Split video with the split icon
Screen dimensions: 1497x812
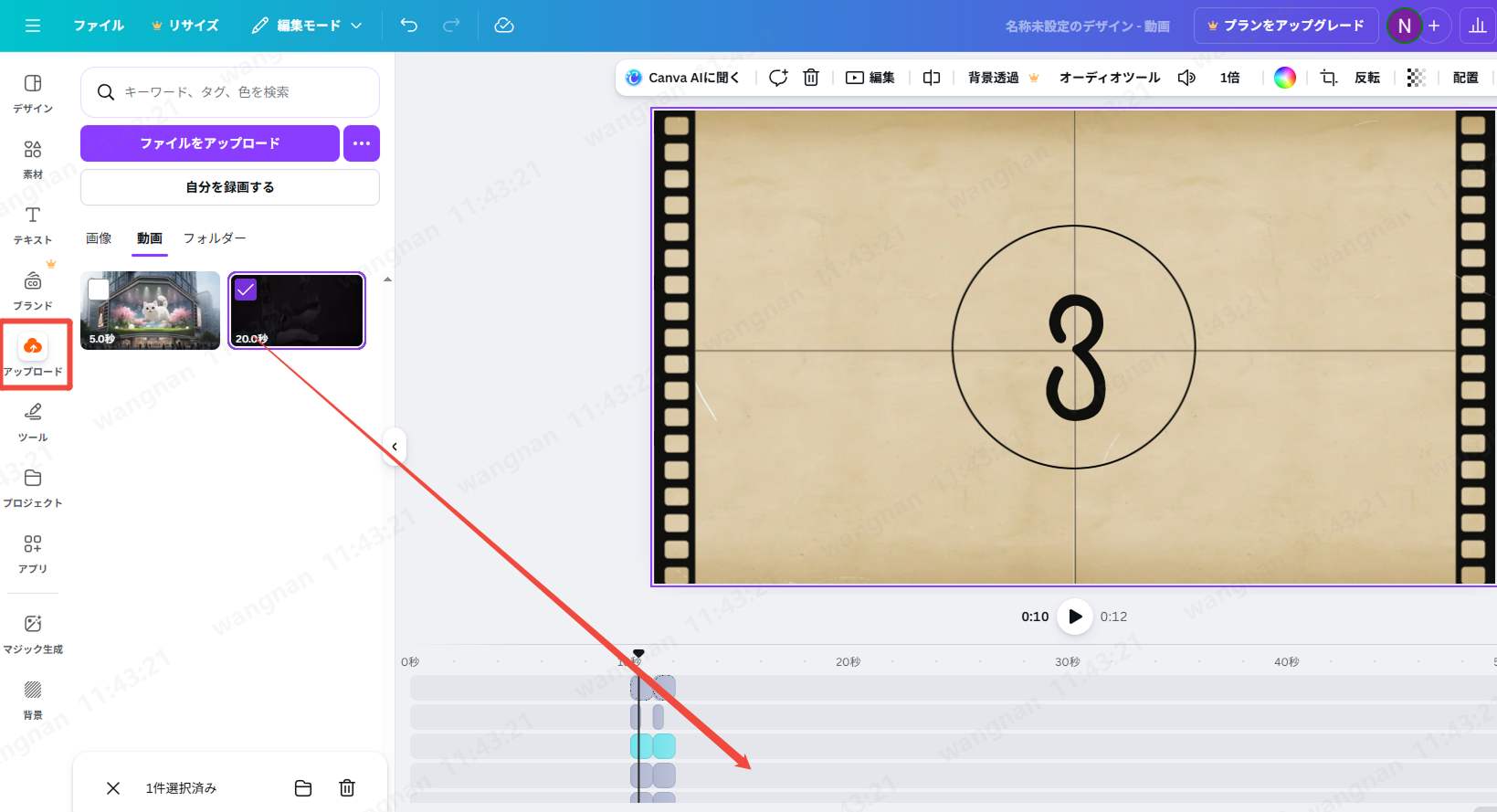click(932, 78)
